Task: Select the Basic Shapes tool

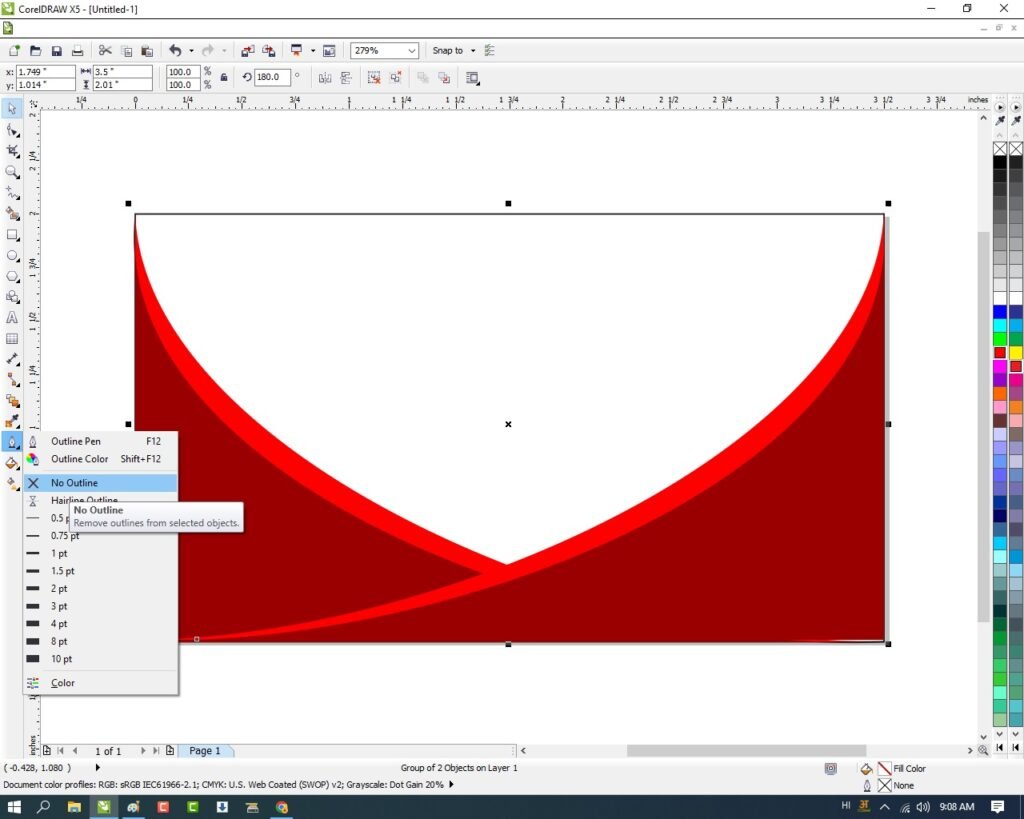Action: [x=12, y=297]
